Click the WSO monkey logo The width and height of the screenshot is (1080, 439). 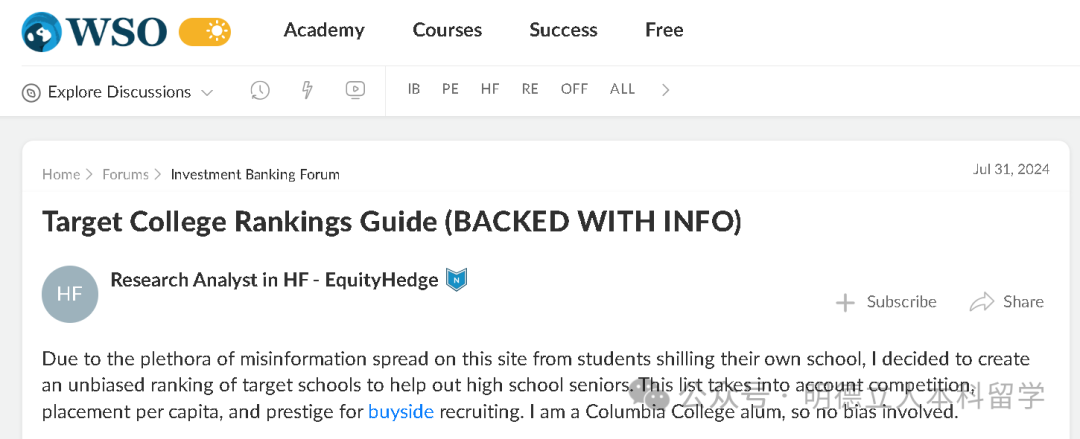[42, 31]
